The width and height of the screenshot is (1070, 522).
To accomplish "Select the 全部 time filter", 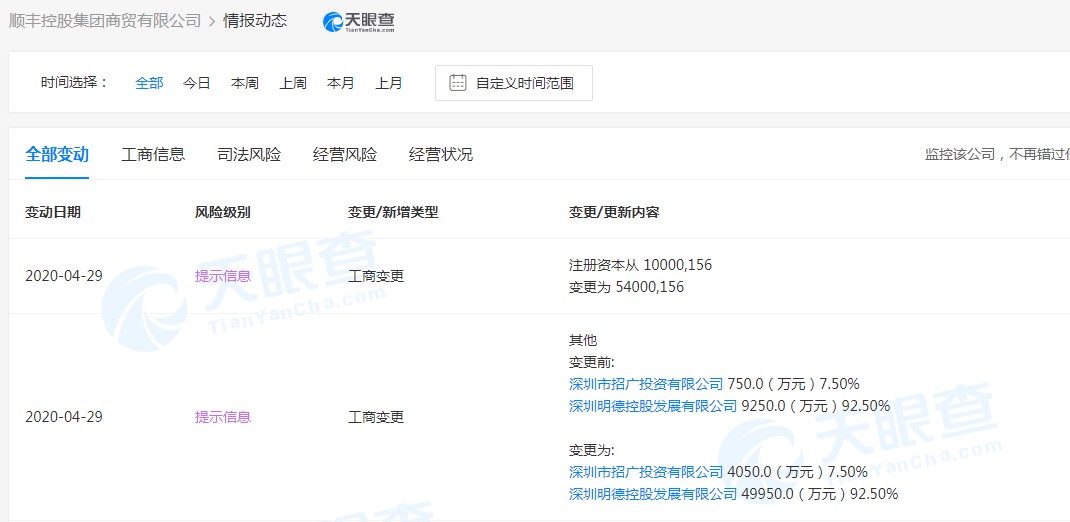I will [149, 83].
